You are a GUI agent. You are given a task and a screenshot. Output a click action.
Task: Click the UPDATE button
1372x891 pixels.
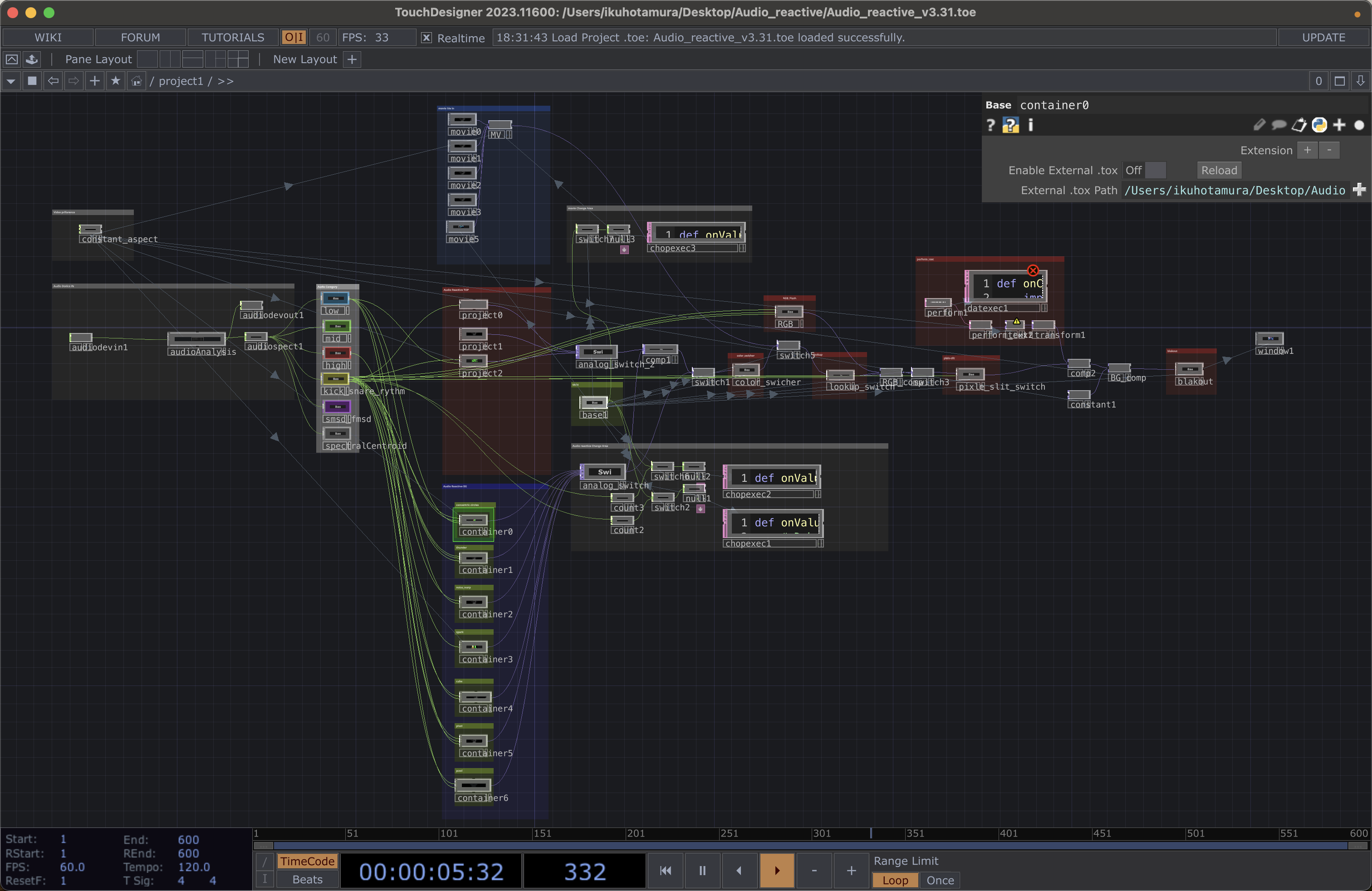point(1323,38)
